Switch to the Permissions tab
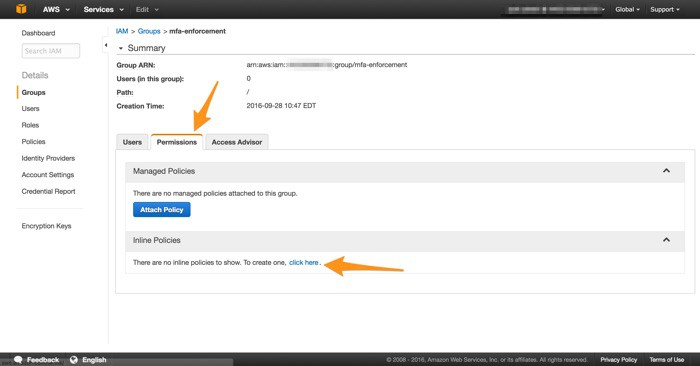The image size is (700, 366). click(x=177, y=142)
